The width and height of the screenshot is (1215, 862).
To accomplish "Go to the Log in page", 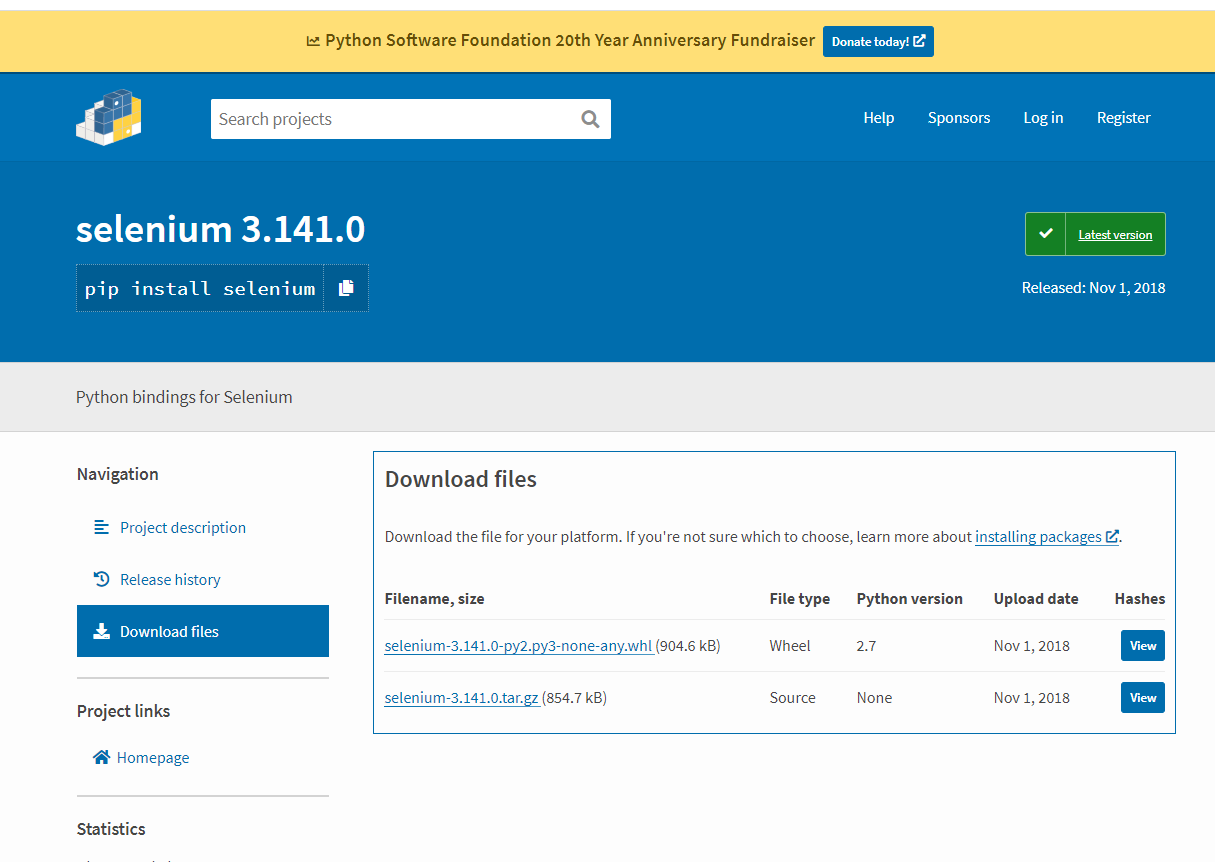I will [x=1043, y=118].
